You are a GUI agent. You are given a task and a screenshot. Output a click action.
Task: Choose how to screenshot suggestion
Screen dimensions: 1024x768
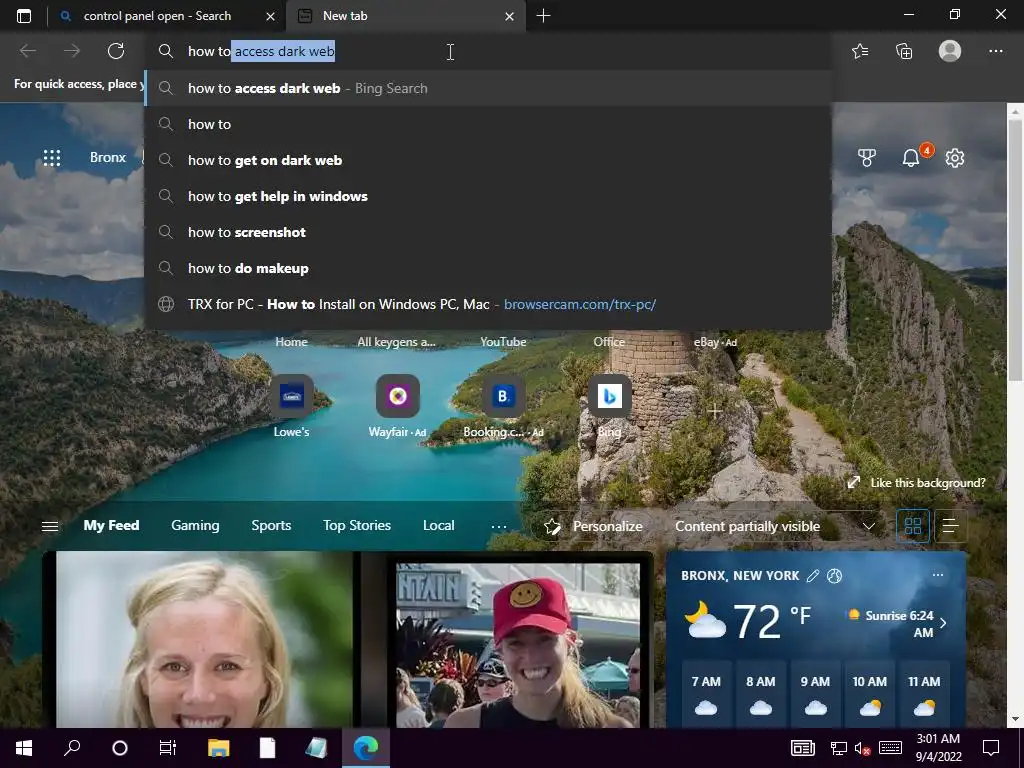488,232
